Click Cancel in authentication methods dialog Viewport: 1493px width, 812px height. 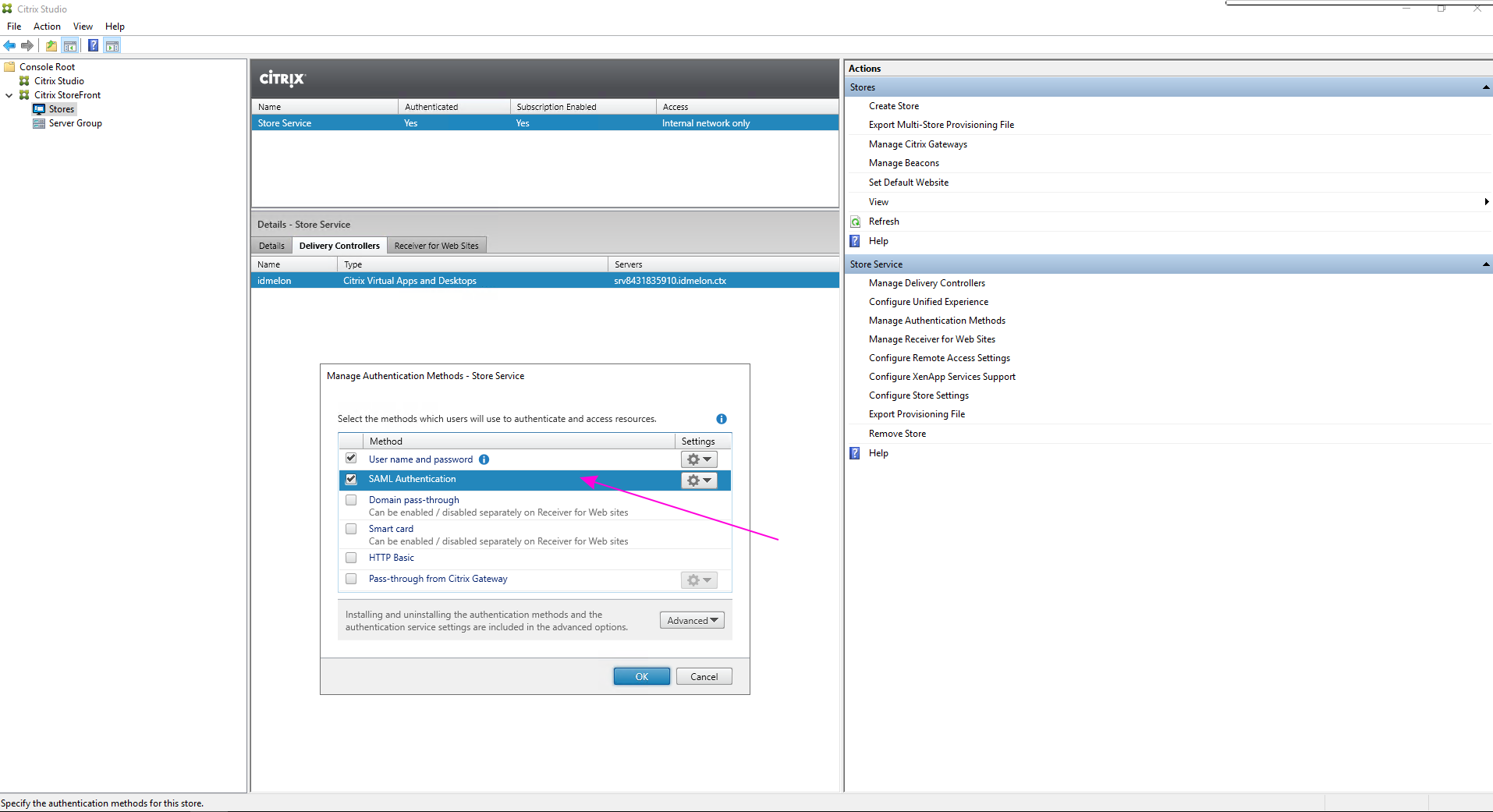point(704,676)
